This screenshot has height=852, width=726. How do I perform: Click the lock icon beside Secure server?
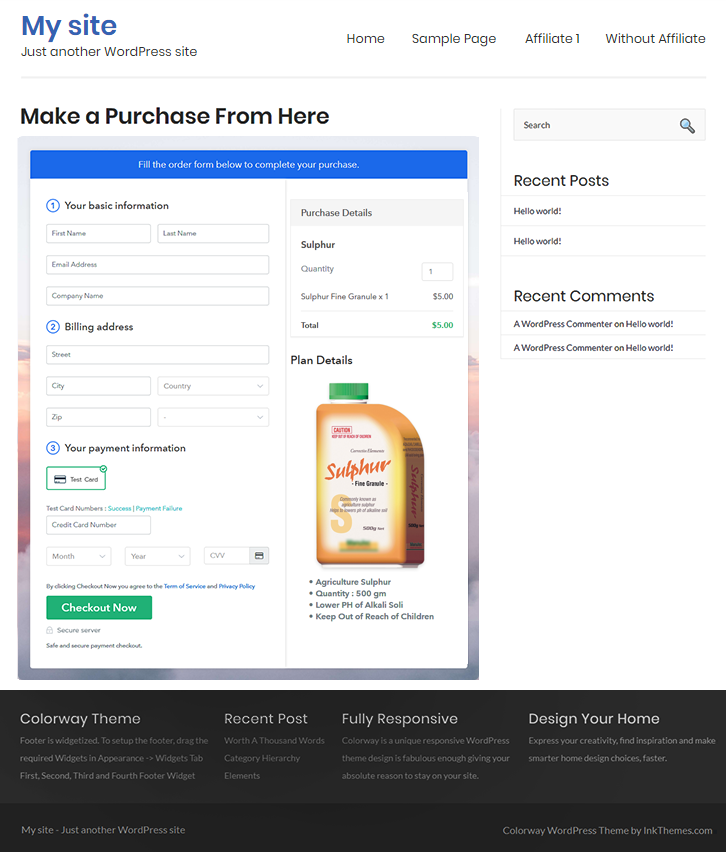point(49,630)
